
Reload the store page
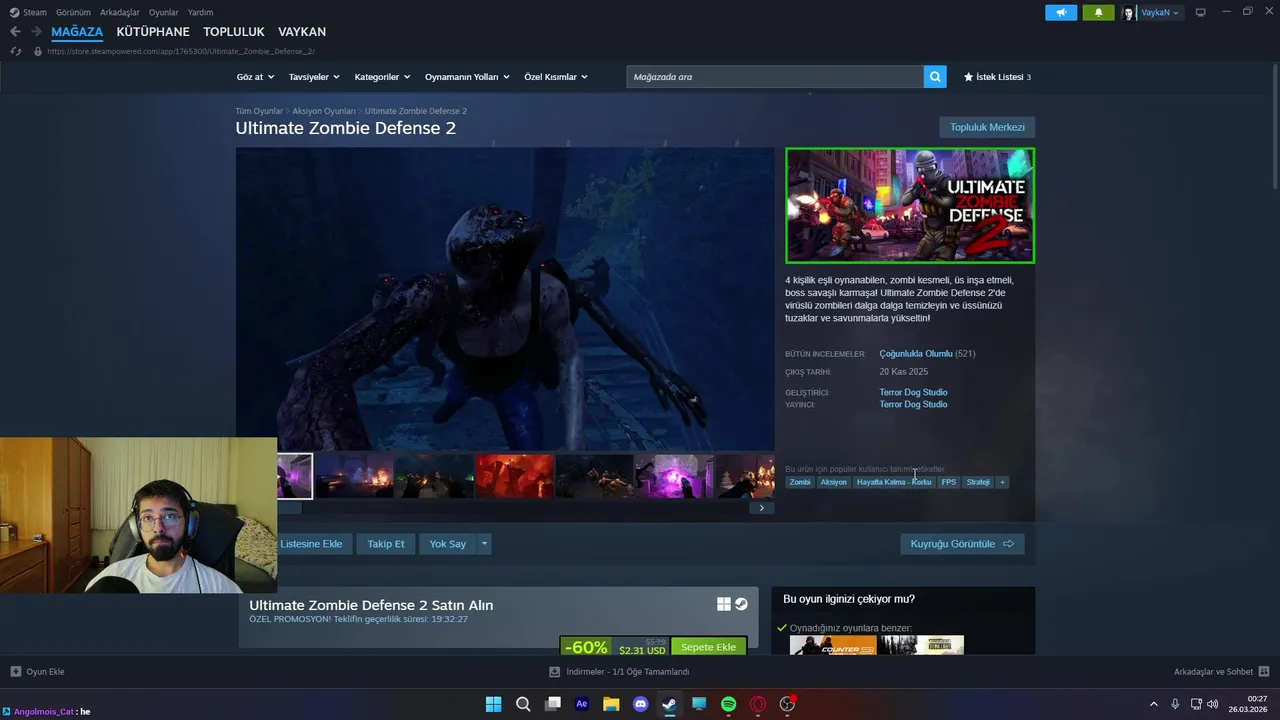[15, 51]
